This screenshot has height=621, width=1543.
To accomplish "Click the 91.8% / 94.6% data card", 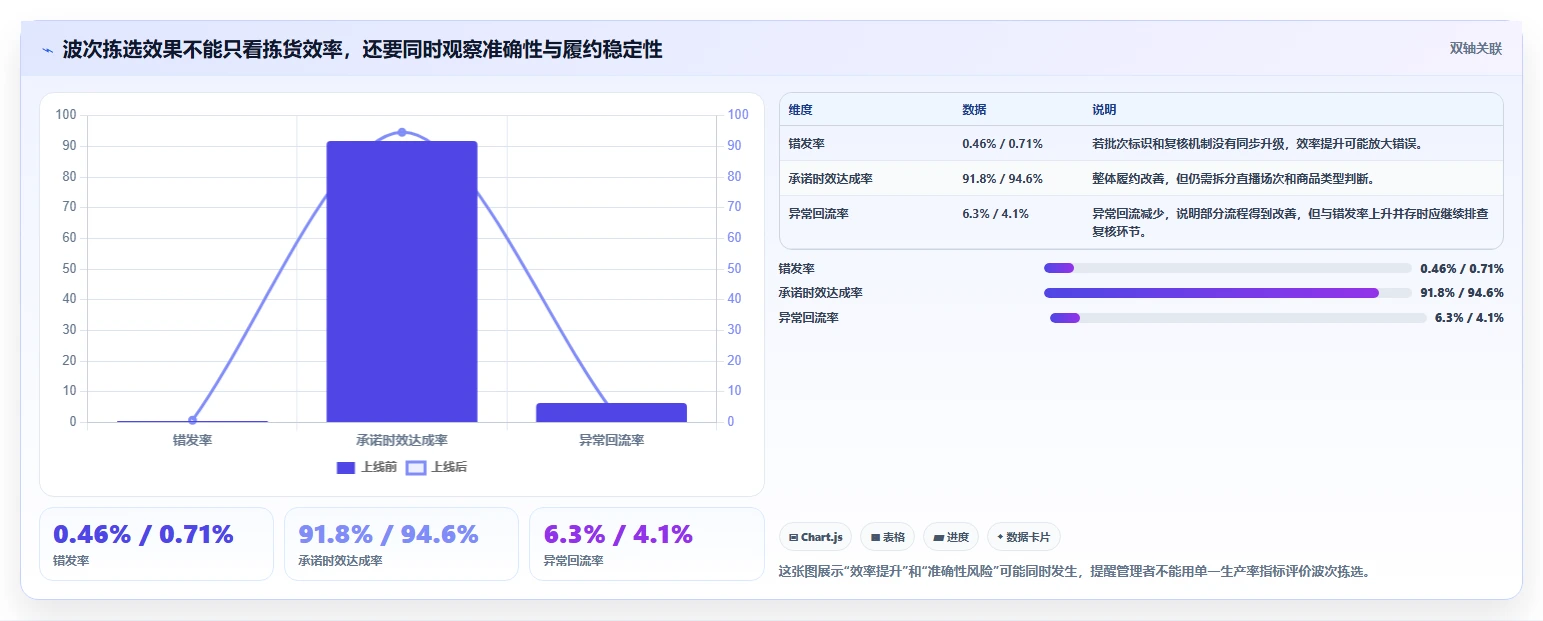I will pyautogui.click(x=401, y=544).
